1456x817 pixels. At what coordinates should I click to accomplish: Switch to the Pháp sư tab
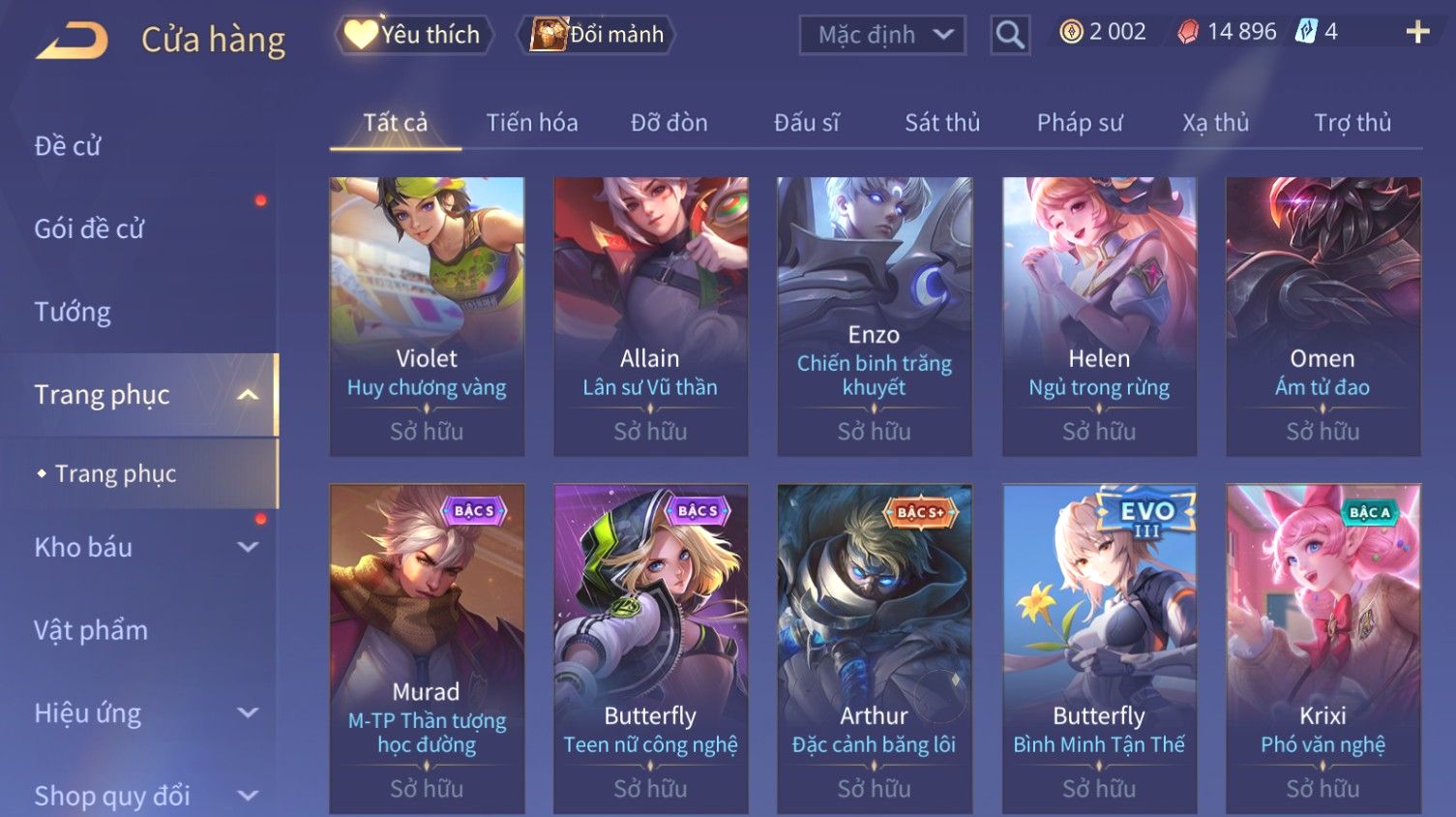click(x=1080, y=123)
